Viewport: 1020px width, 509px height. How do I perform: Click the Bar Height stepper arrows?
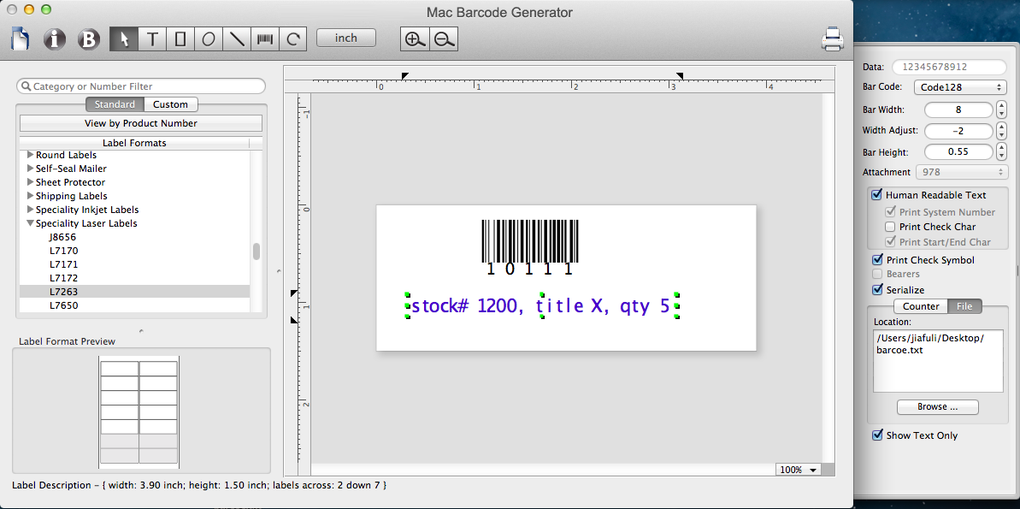coord(1001,152)
